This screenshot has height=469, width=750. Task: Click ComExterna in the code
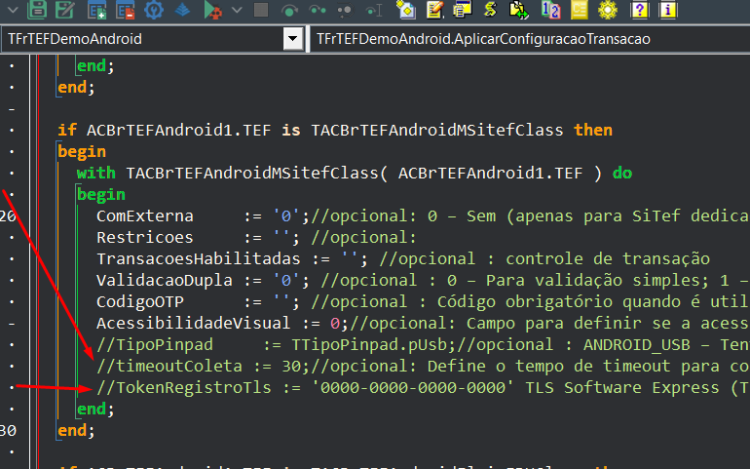pyautogui.click(x=145, y=216)
